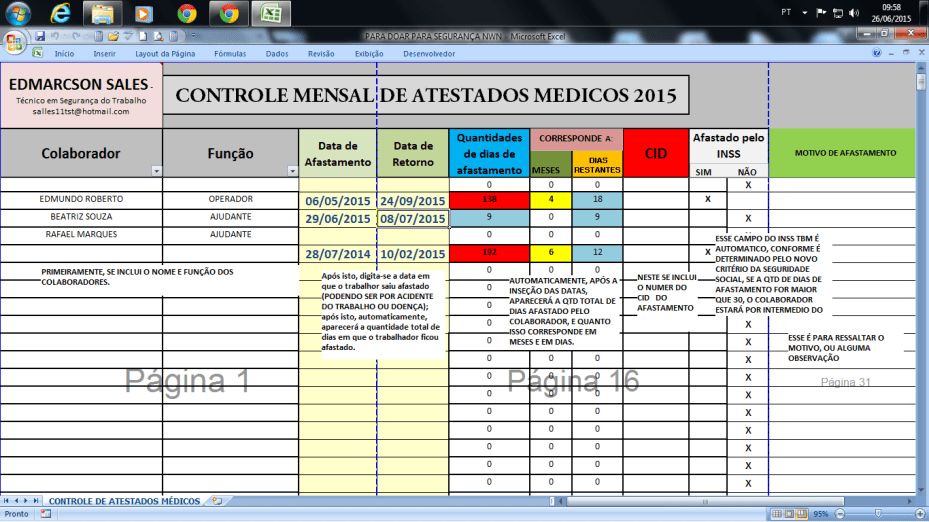The height and width of the screenshot is (522, 929).
Task: Open the Fórmulas ribbon tab
Action: [x=230, y=53]
